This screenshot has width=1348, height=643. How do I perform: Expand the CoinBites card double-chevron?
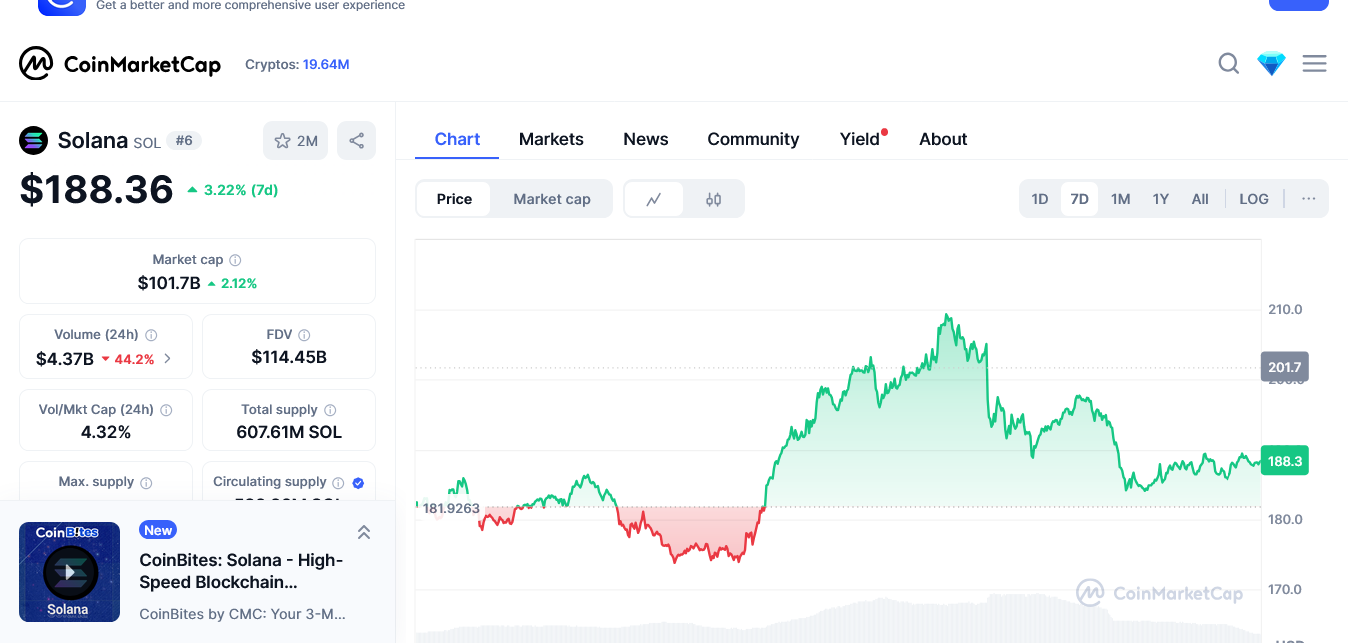pos(364,532)
